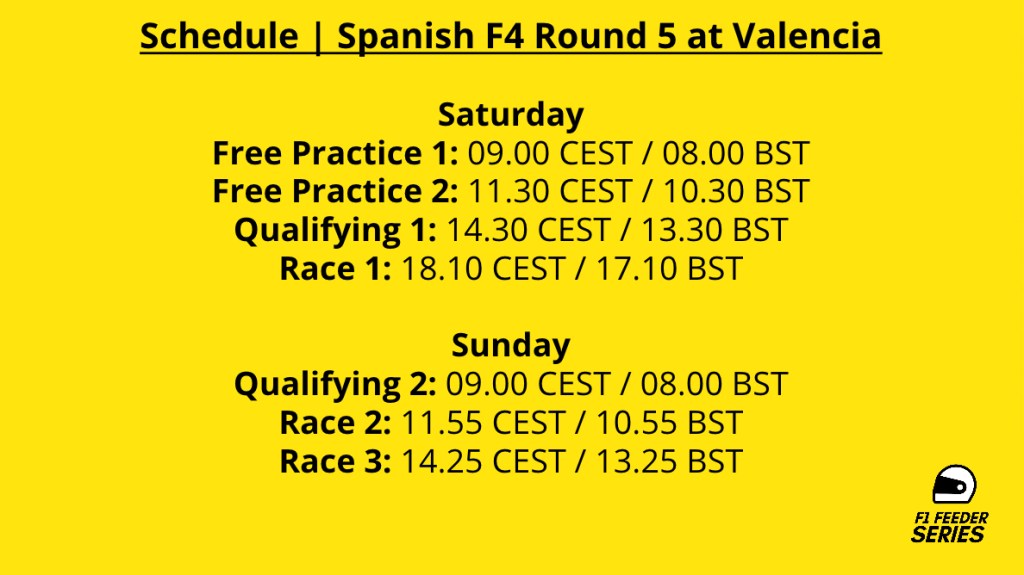The image size is (1024, 575).
Task: Click the Race 1 label
Action: click(335, 268)
